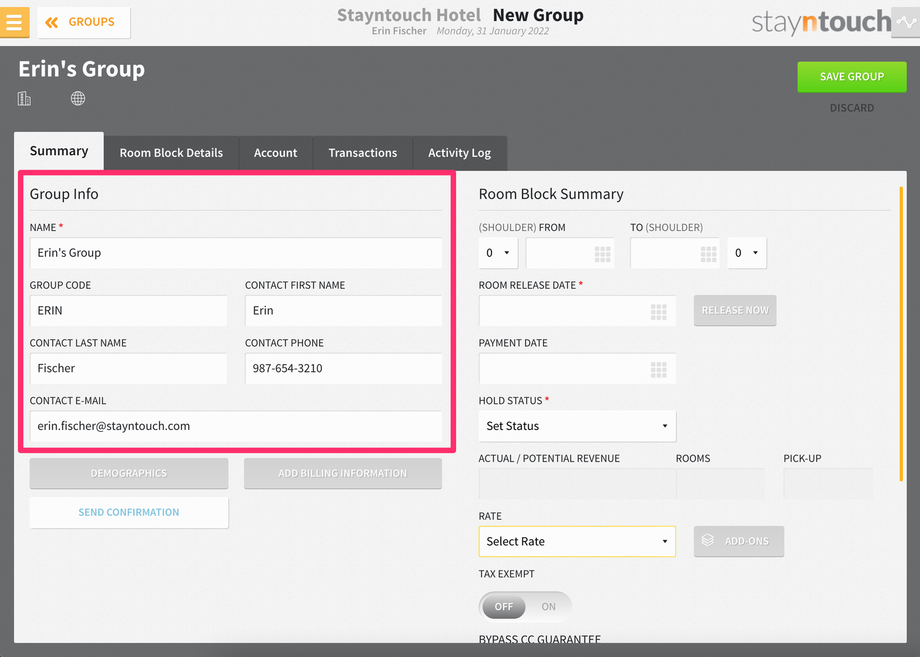Open the Activity Log tab
Screen dimensions: 920x657
459,153
